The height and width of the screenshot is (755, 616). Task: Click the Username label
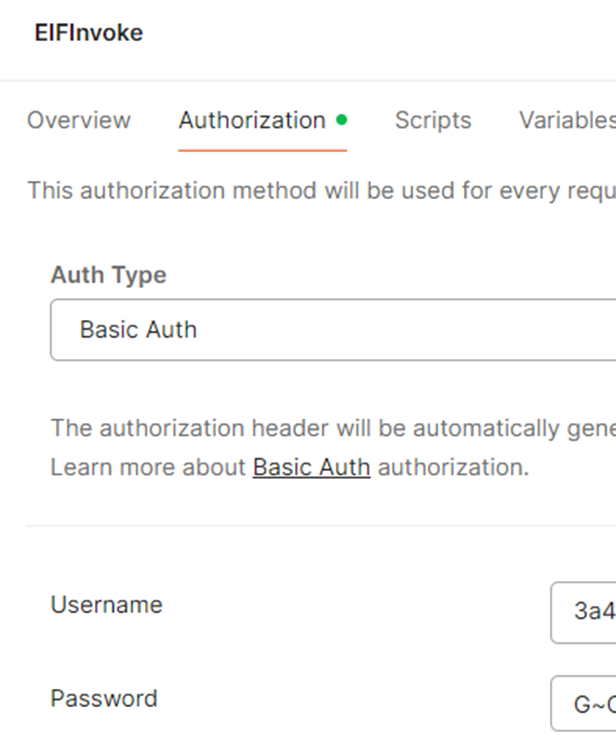pos(106,604)
